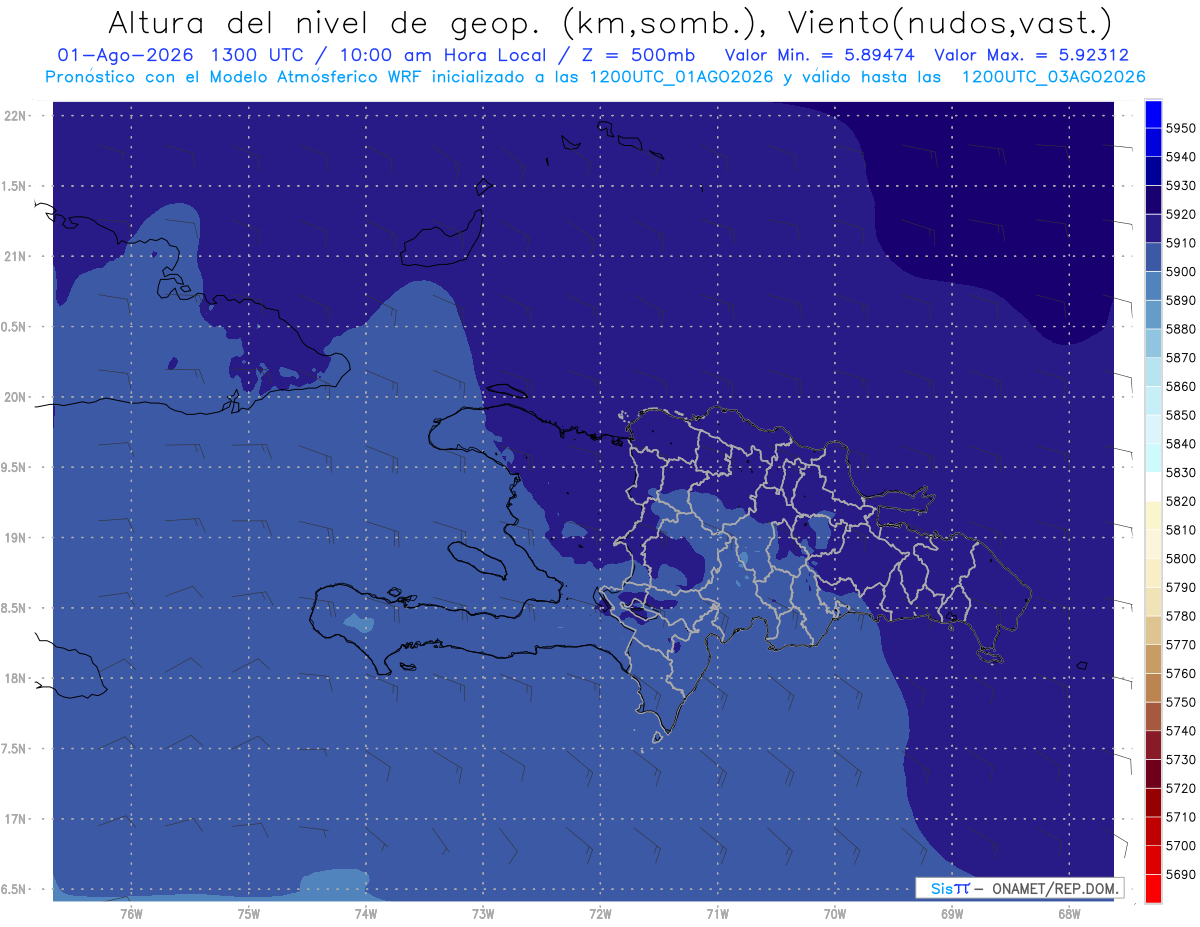Click the '5840' color scale value
This screenshot has height=927, width=1200.
coord(1180,444)
